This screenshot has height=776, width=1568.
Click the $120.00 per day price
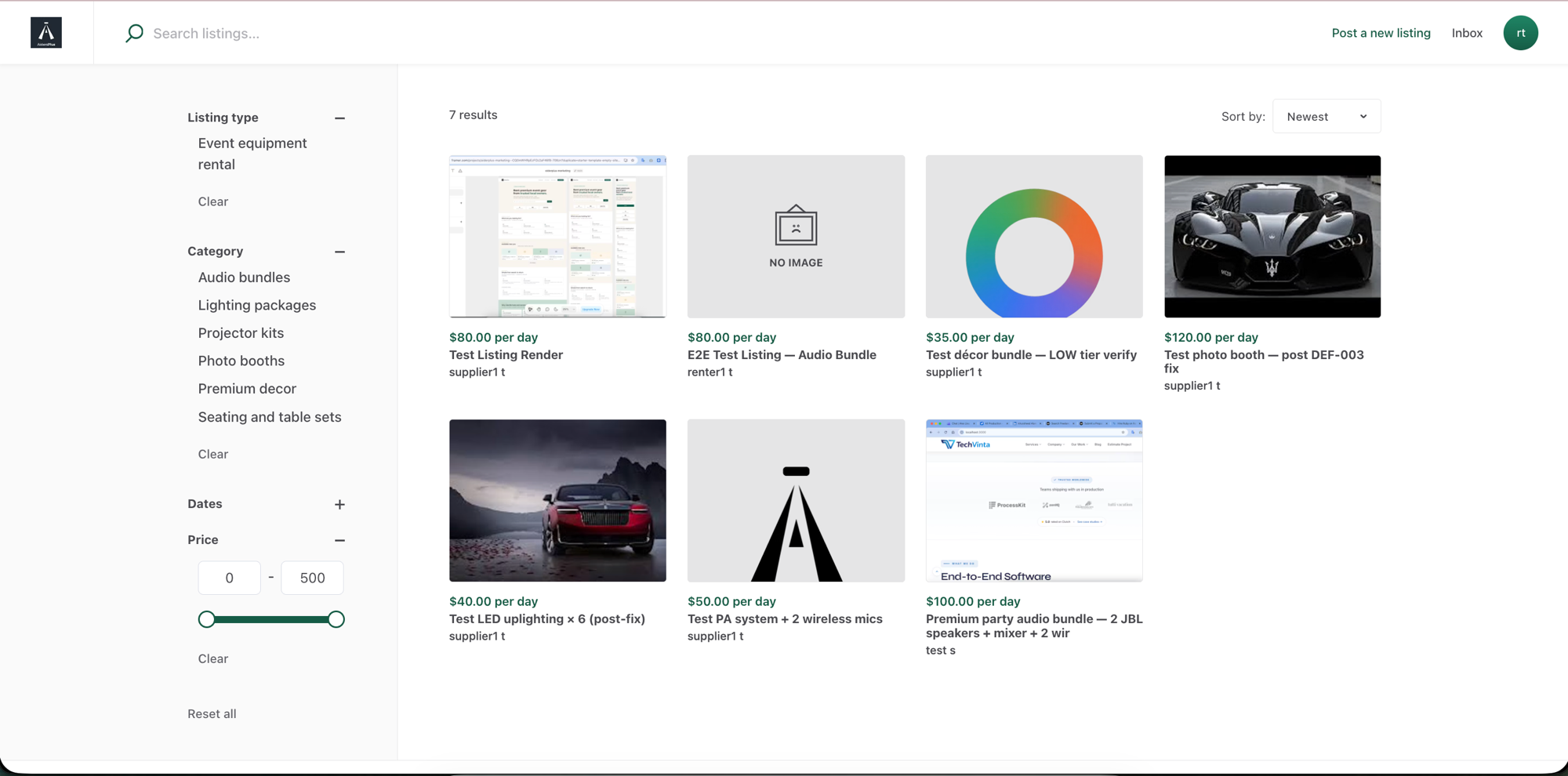[1211, 337]
